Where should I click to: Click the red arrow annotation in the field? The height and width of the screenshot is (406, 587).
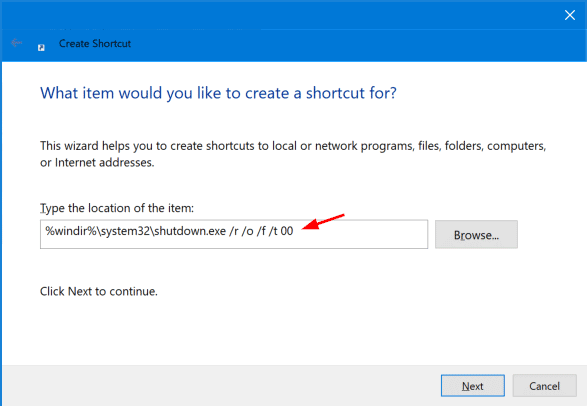323,221
